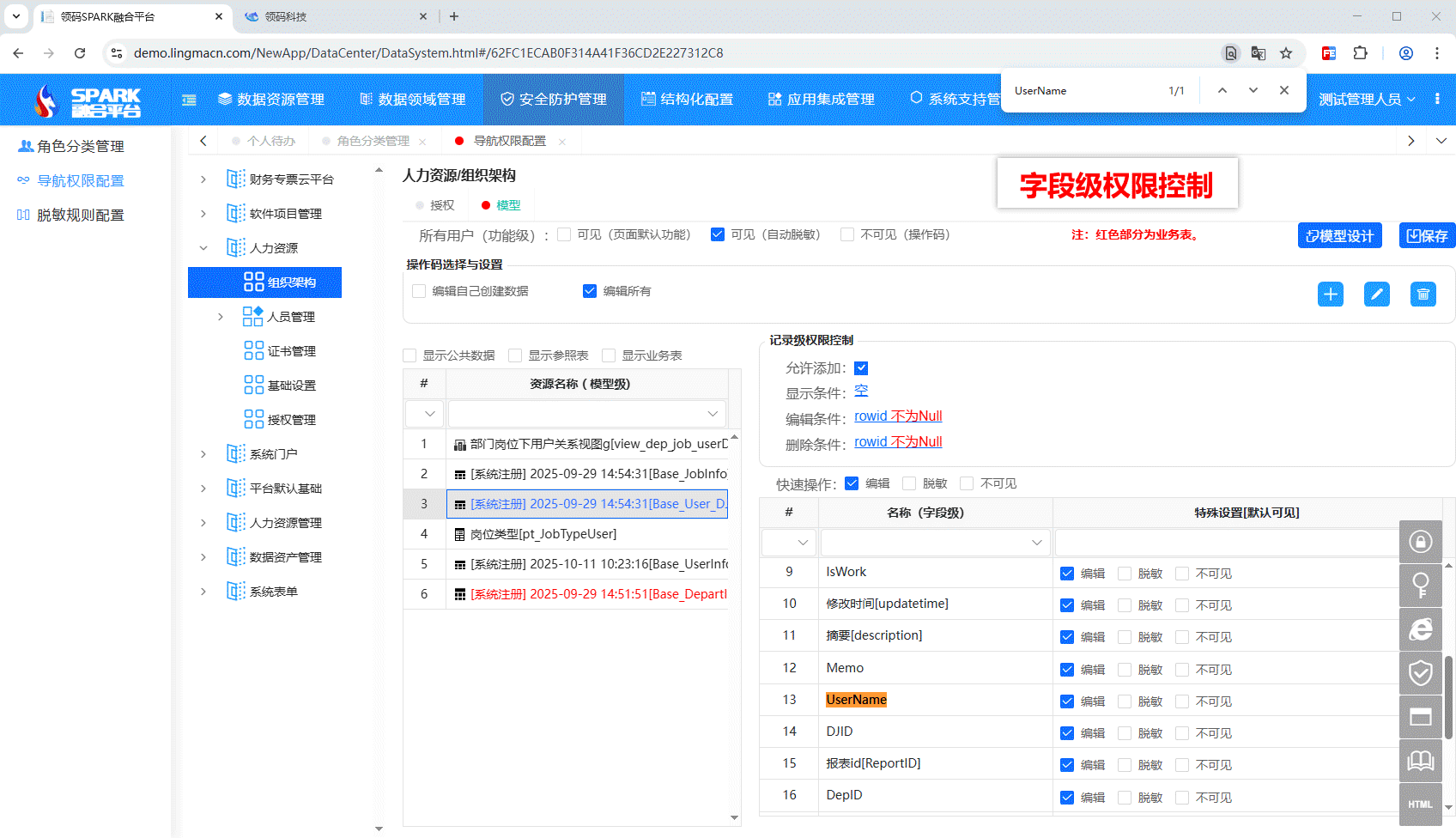Image resolution: width=1456 pixels, height=838 pixels.
Task: Click the 保存 button
Action: click(x=1428, y=234)
